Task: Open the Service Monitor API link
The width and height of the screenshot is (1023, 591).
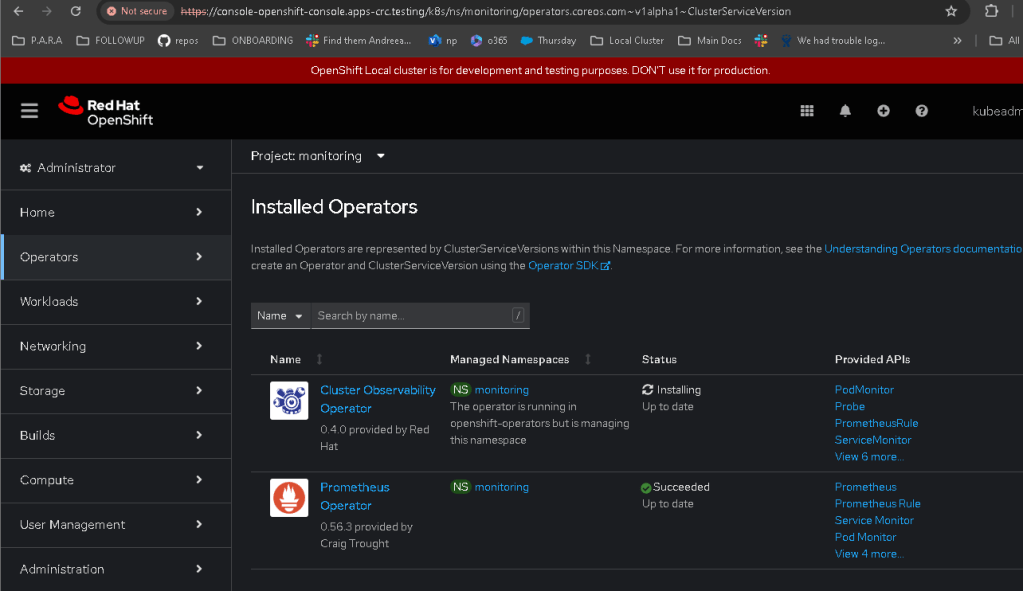Action: tap(874, 520)
